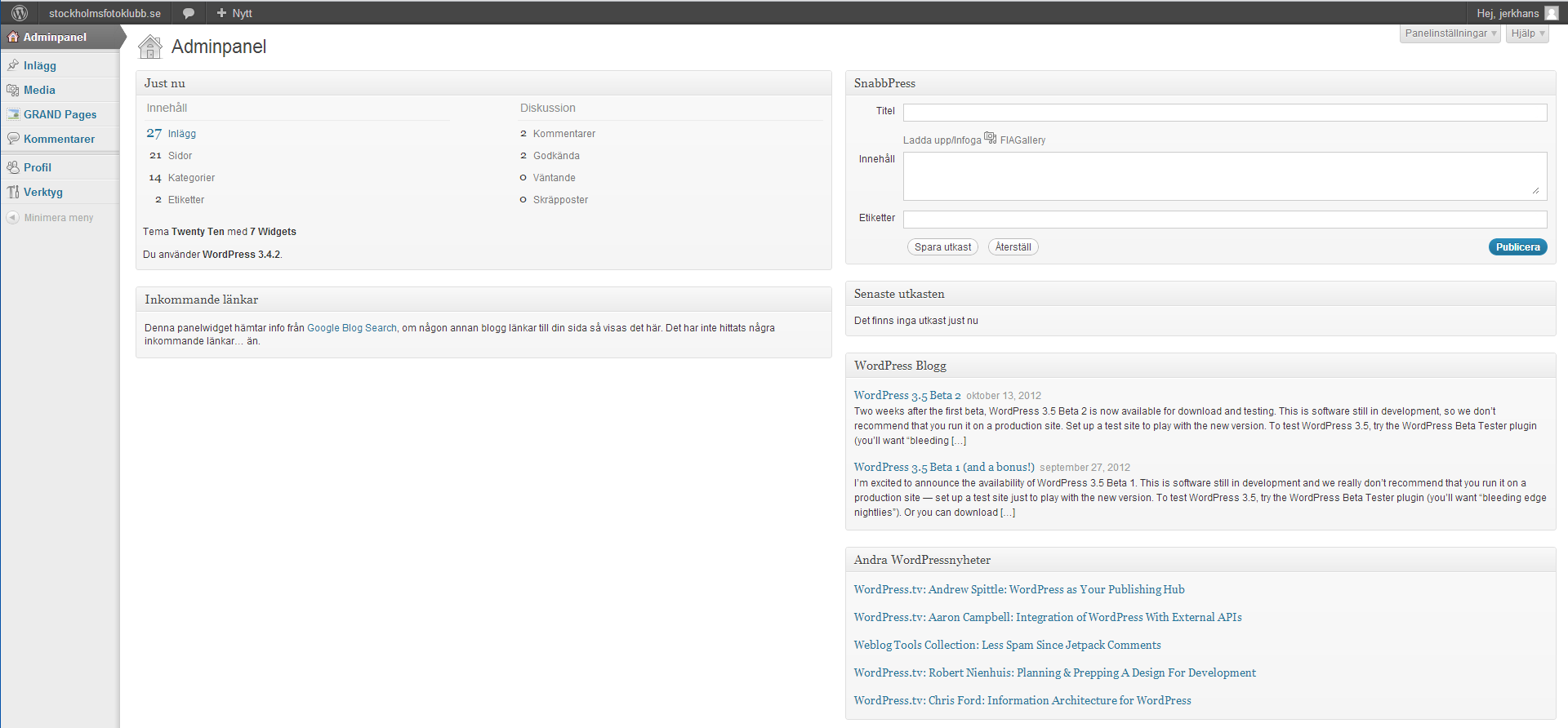Click the WordPress Blogg widget header
Viewport: 1568px width, 728px height.
tap(1200, 366)
